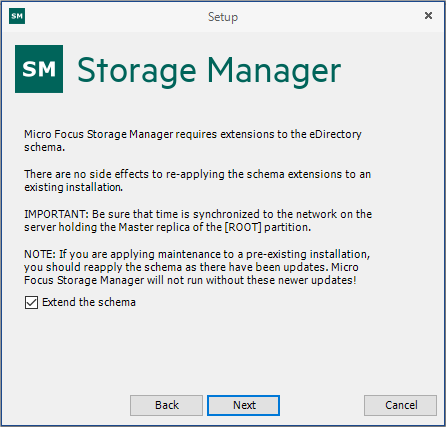
Task: Uncheck the Extend the schema checkbox
Action: click(31, 303)
